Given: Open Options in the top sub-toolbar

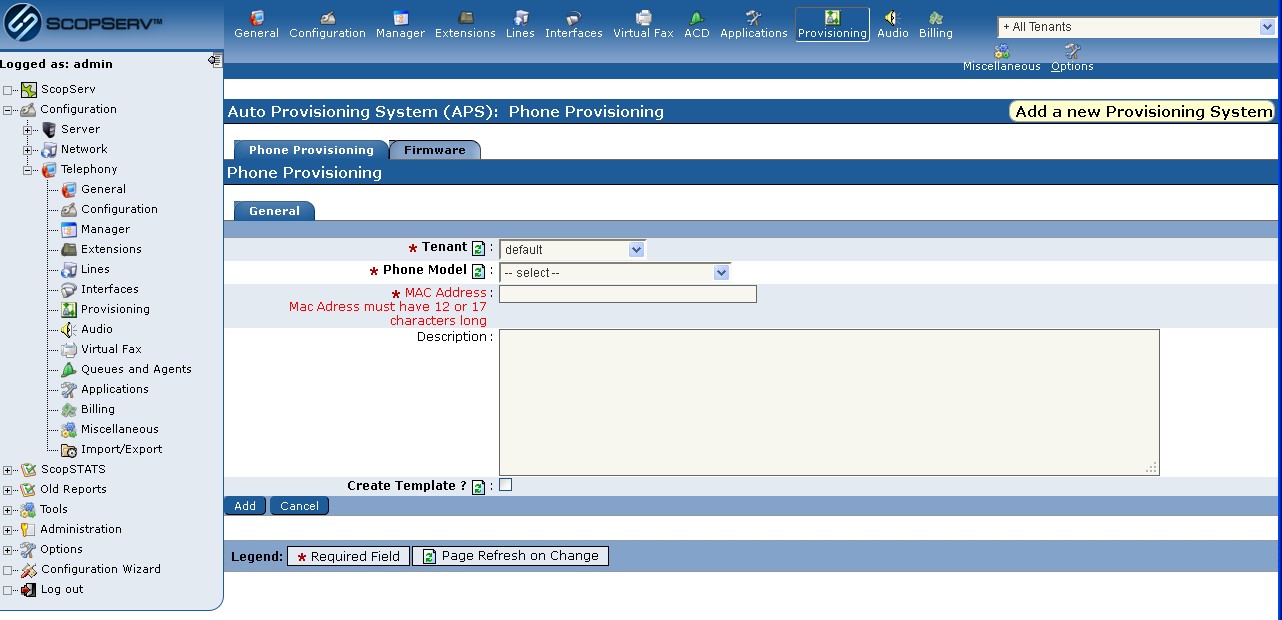Looking at the screenshot, I should pyautogui.click(x=1072, y=58).
